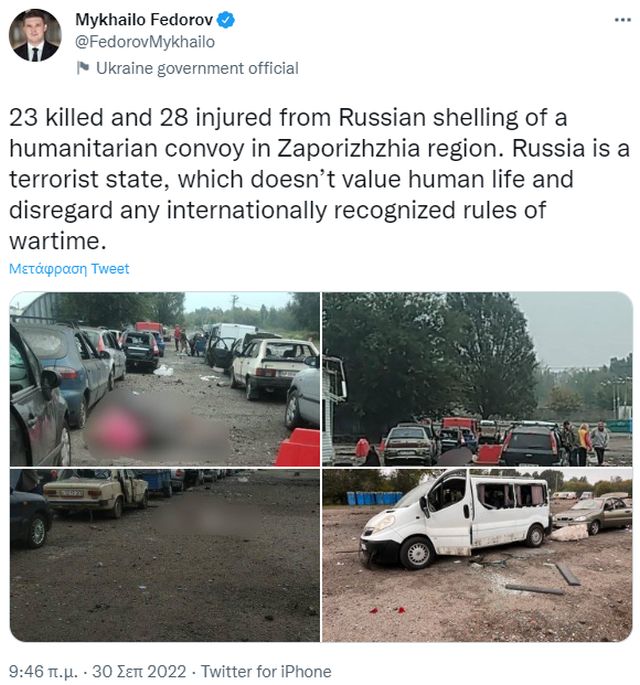
Task: Open the top-left photo of lined-up cars
Action: pos(165,379)
